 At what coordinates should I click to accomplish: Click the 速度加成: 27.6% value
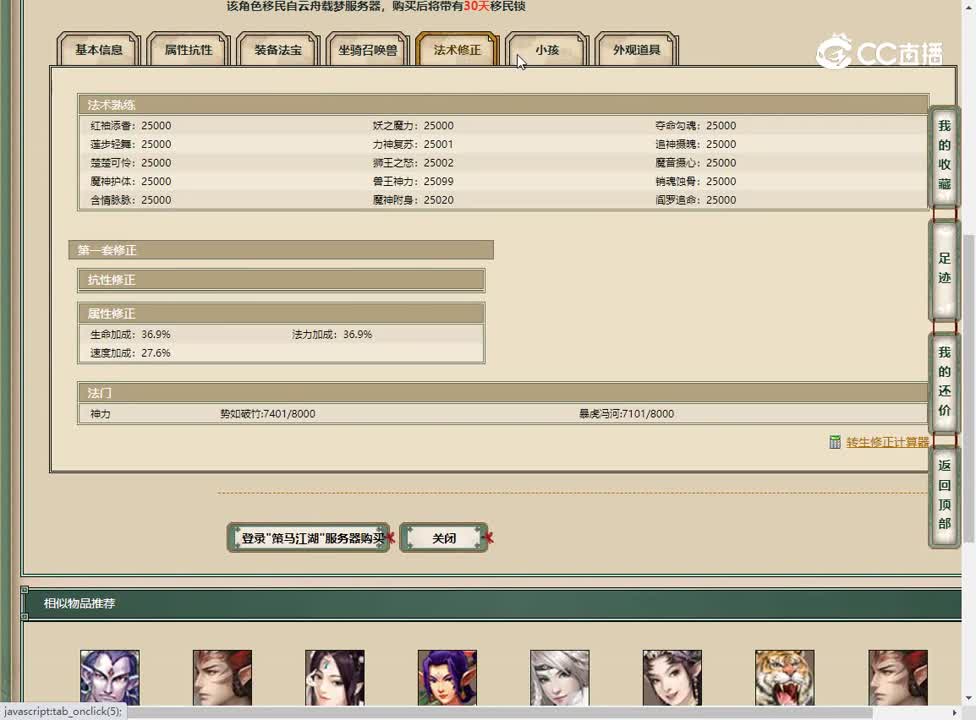[130, 353]
